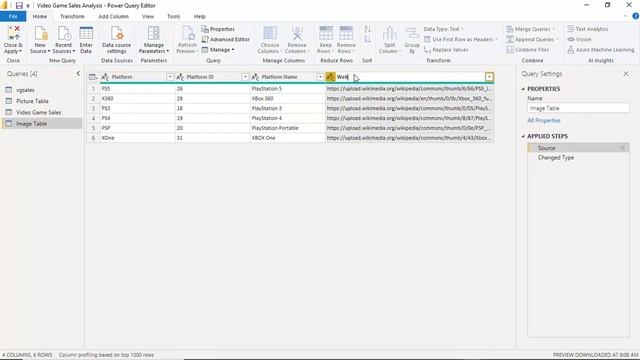Open Platform Name column filter dropdown
The height and width of the screenshot is (360, 640).
click(320, 77)
